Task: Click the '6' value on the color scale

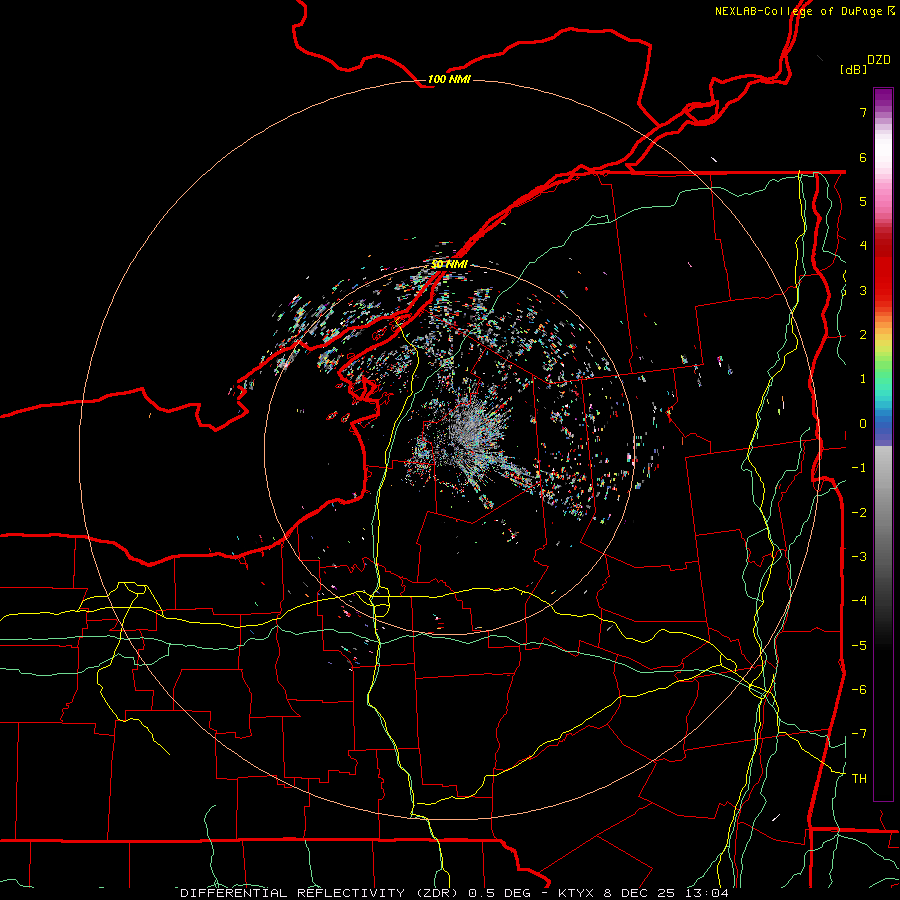Action: pyautogui.click(x=863, y=157)
